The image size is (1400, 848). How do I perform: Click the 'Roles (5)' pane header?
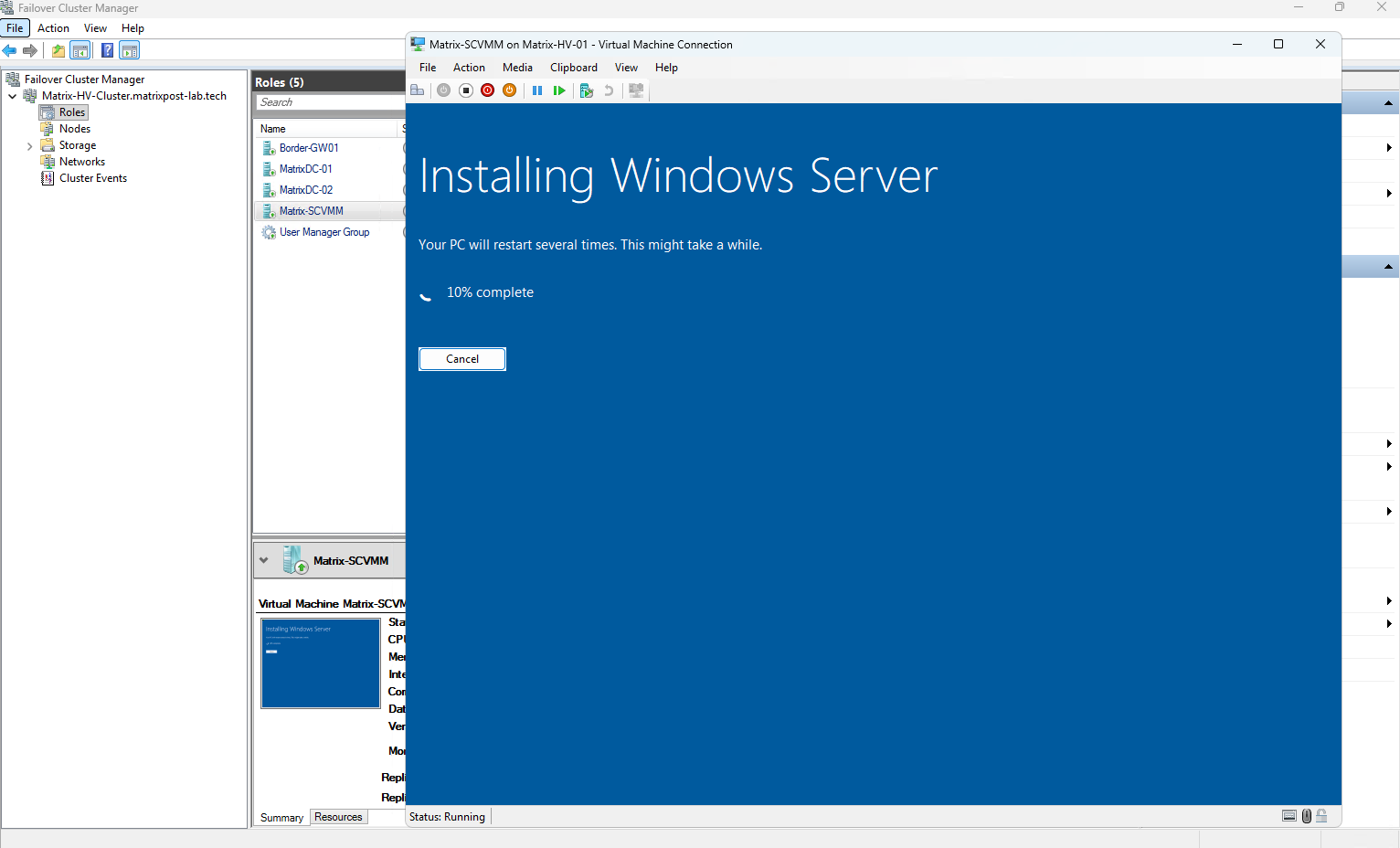pos(280,82)
